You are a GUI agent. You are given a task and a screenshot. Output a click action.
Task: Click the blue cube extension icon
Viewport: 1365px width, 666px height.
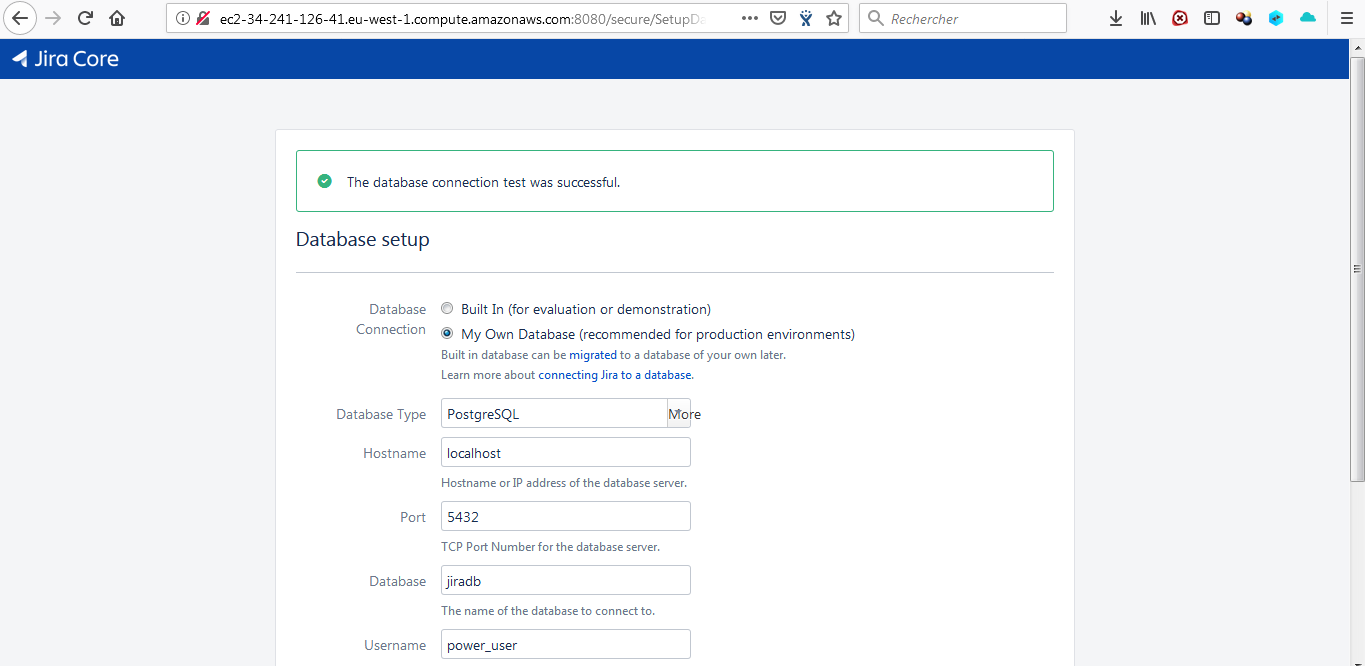pos(1276,18)
